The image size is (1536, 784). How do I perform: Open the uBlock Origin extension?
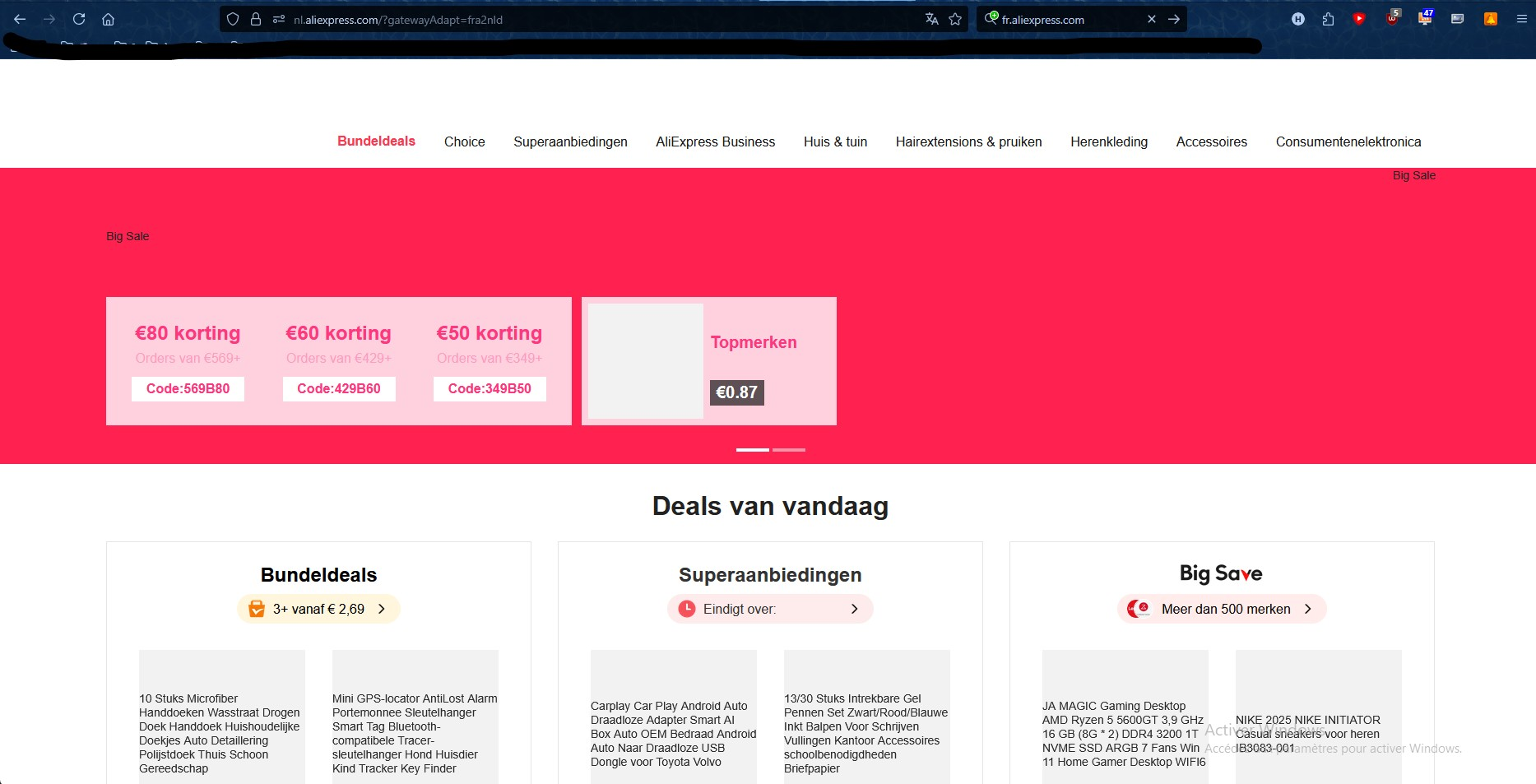click(1392, 17)
